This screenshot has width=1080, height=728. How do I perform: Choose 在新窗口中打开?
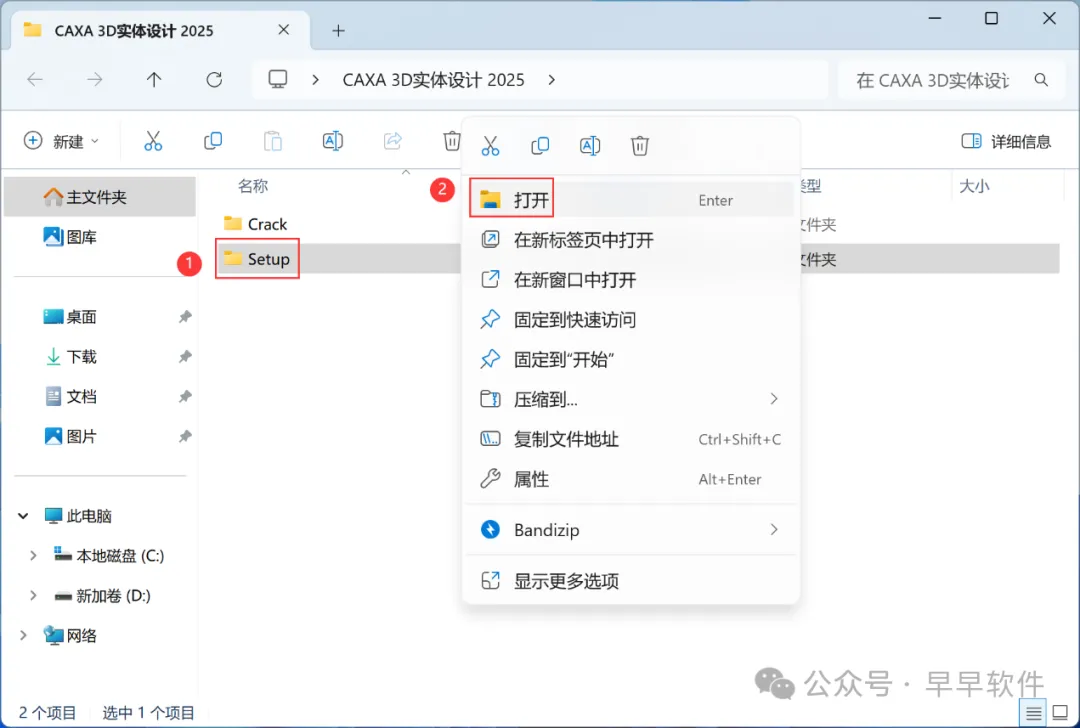click(630, 280)
